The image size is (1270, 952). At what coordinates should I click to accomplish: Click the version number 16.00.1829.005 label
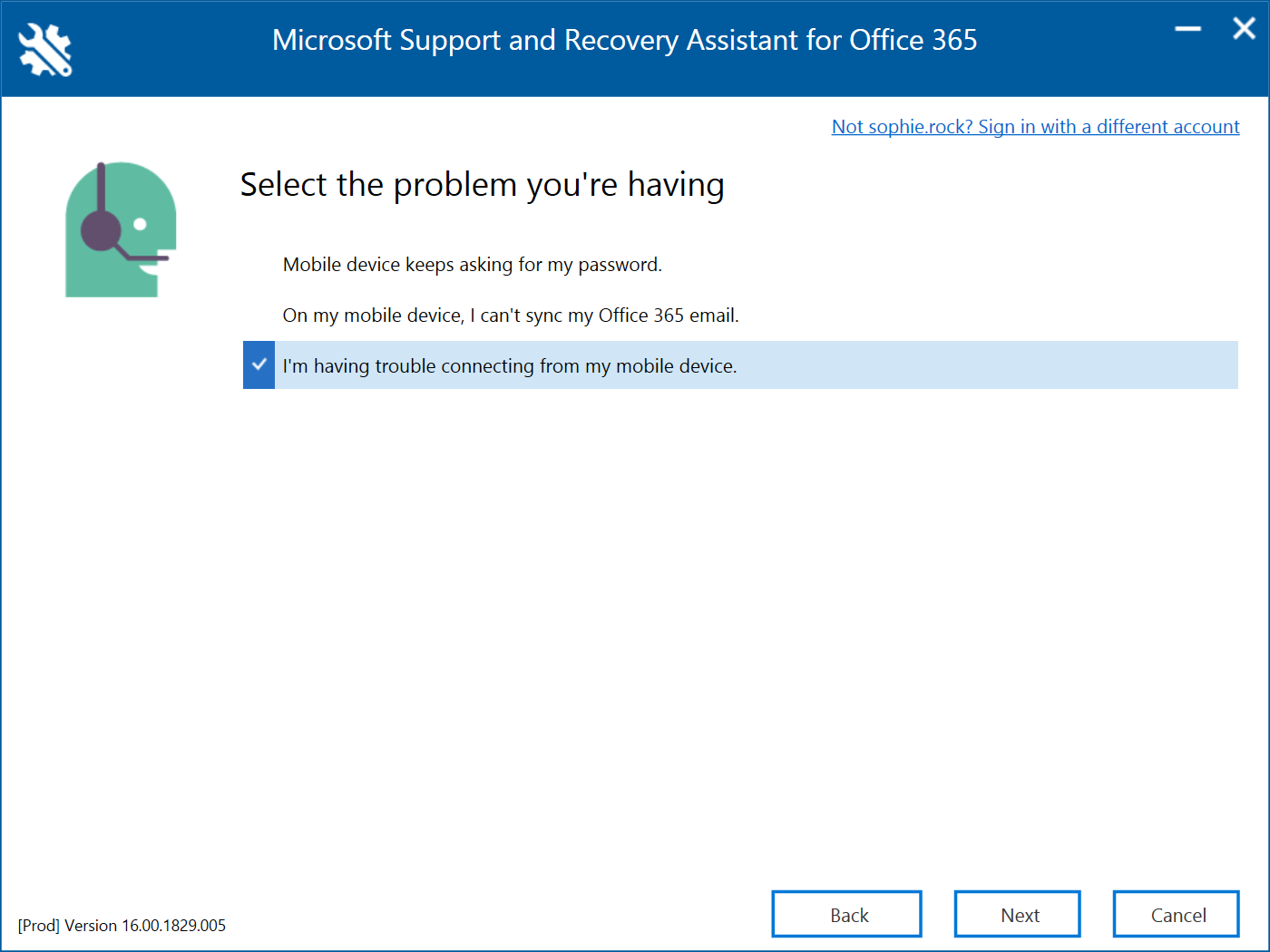coord(173,926)
